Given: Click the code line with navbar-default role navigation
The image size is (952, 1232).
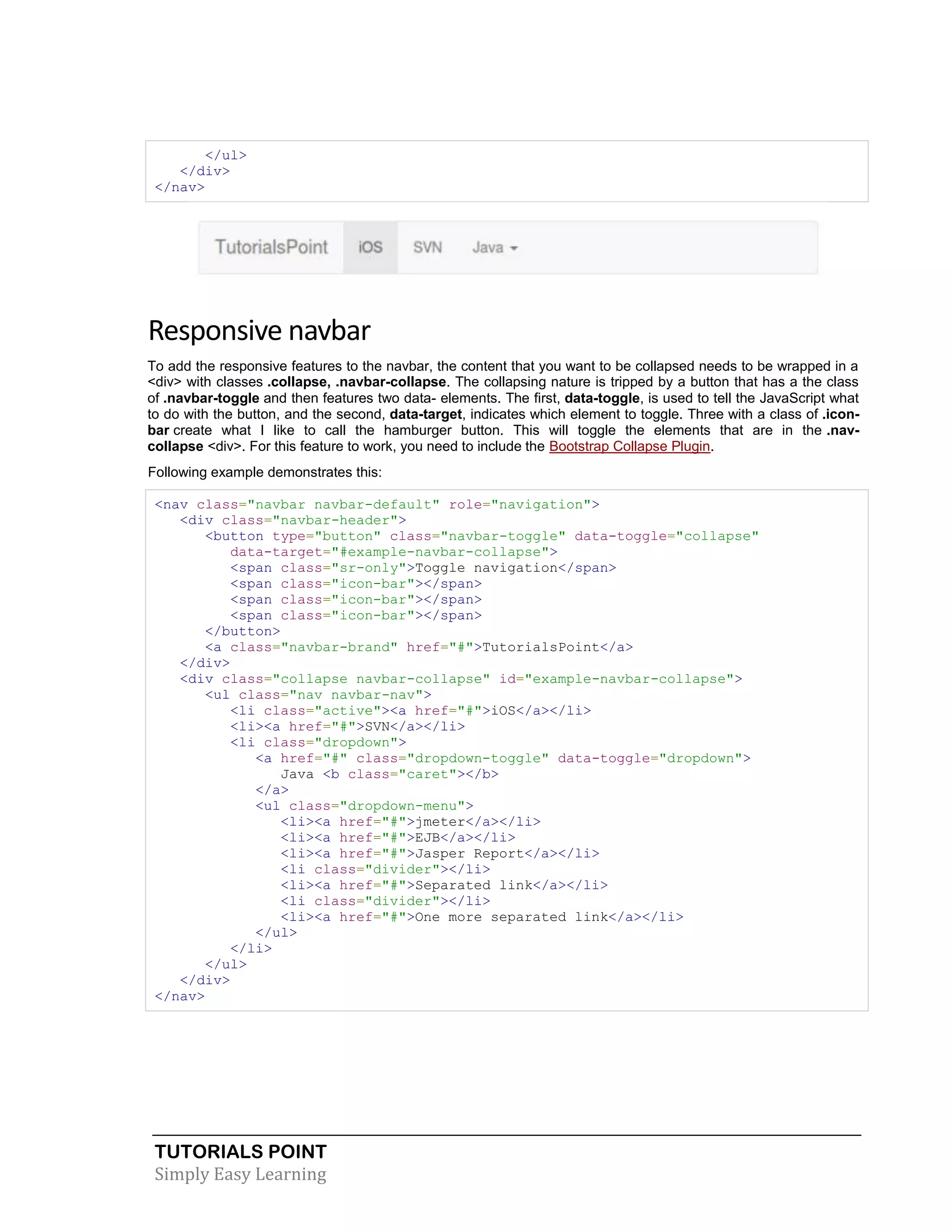Looking at the screenshot, I should 377,505.
